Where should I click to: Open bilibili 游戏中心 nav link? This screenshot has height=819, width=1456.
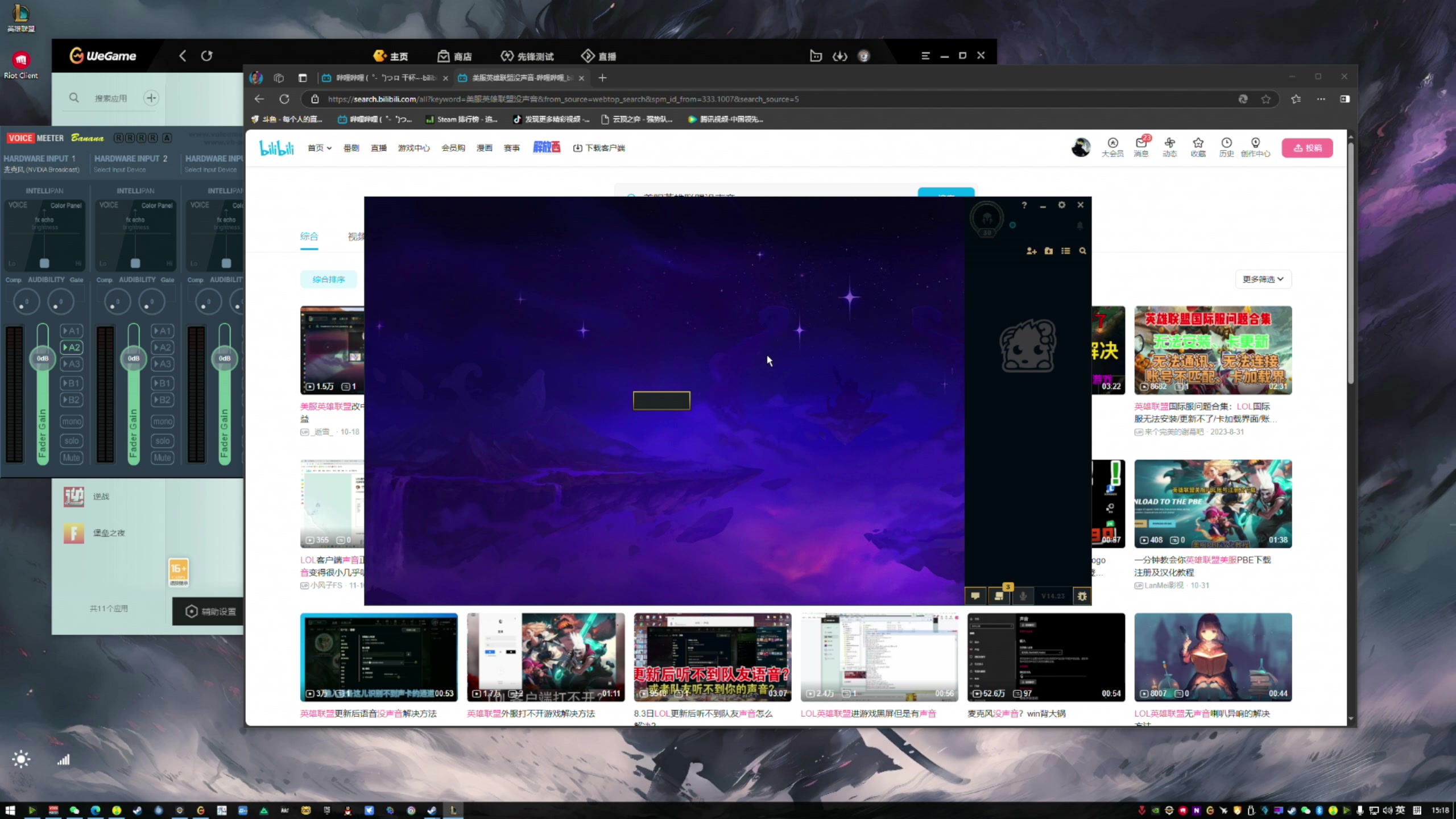point(413,148)
